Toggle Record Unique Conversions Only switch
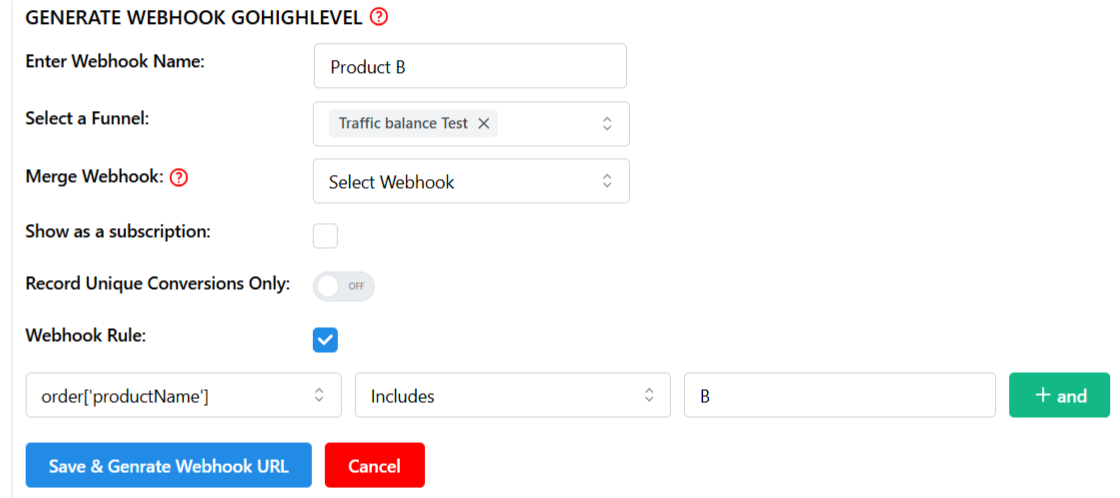 point(344,286)
